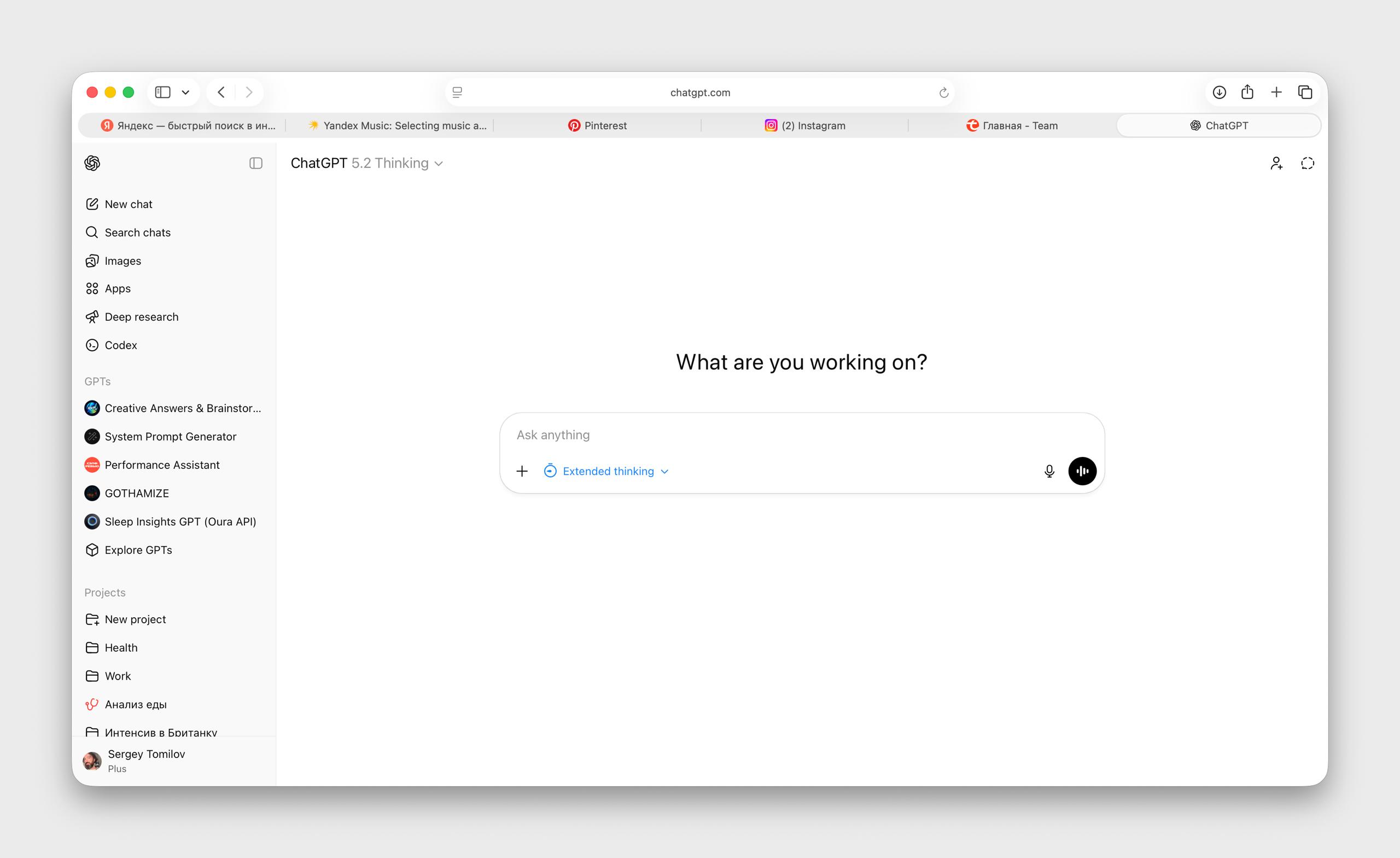Go forward in Safari
The width and height of the screenshot is (1400, 858).
(249, 92)
